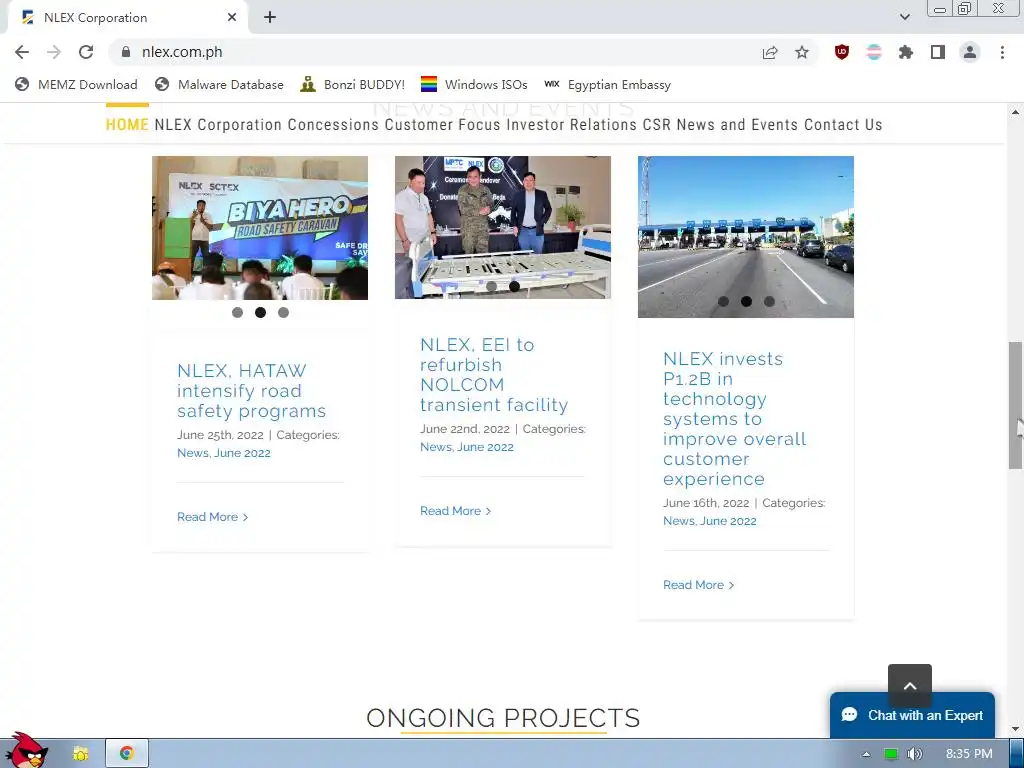1024x768 pixels.
Task: Go back to previous page
Action: coord(22,52)
